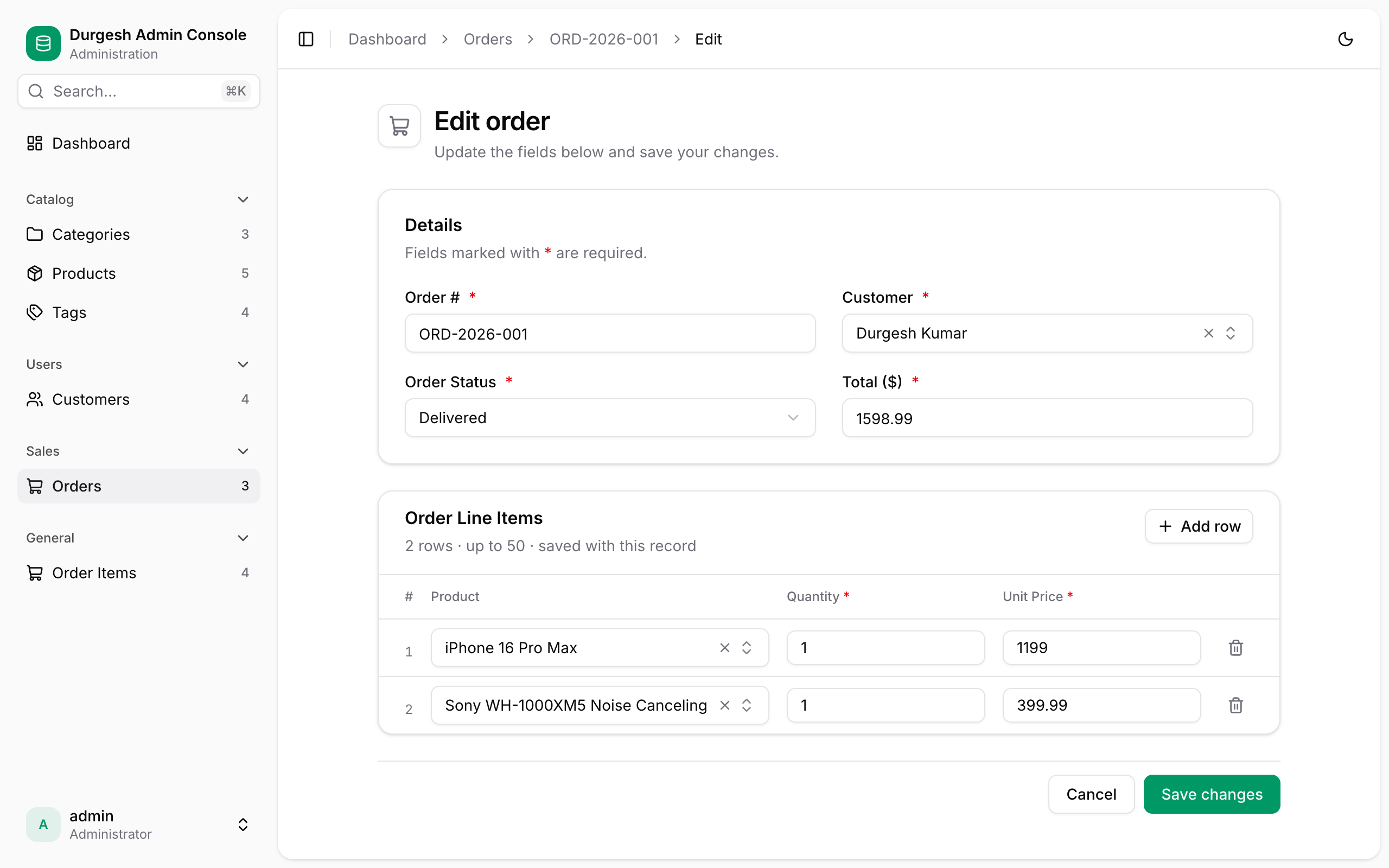Open the admin account switcher
The image size is (1389, 868).
click(138, 825)
